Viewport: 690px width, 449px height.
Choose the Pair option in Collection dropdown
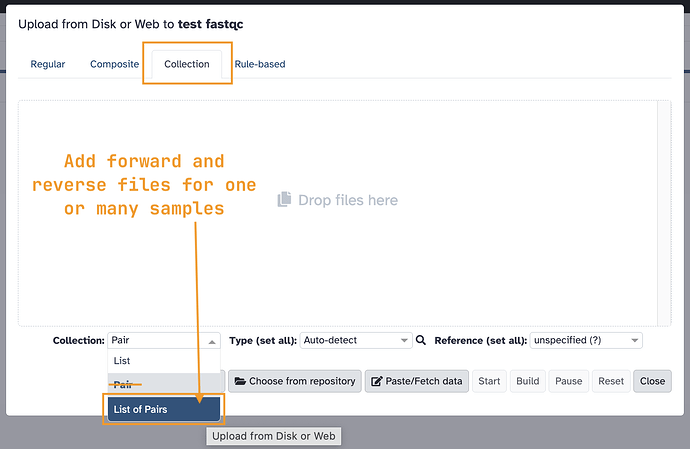coord(164,384)
